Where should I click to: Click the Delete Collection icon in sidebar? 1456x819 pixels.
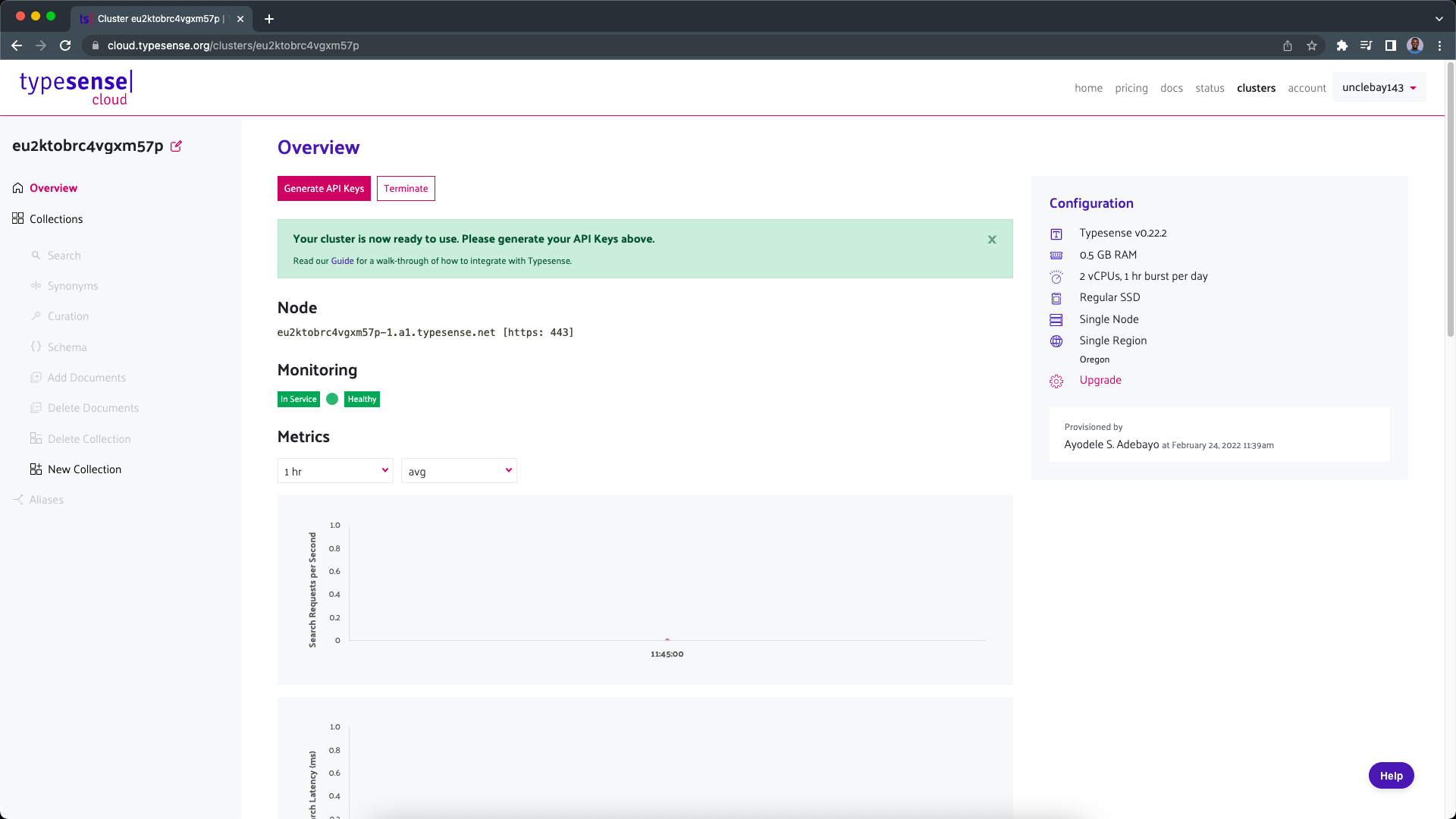click(x=36, y=438)
